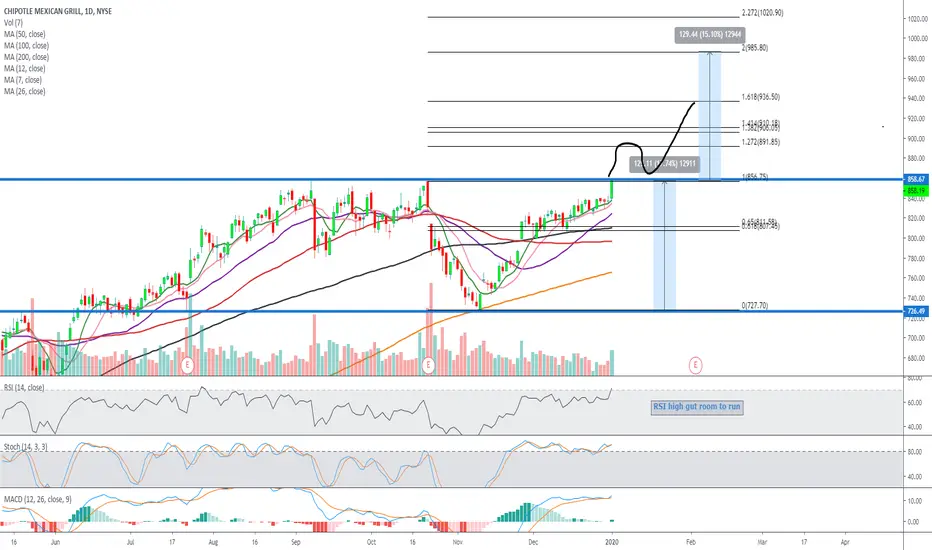Click the 2020 label on time axis

(612, 542)
